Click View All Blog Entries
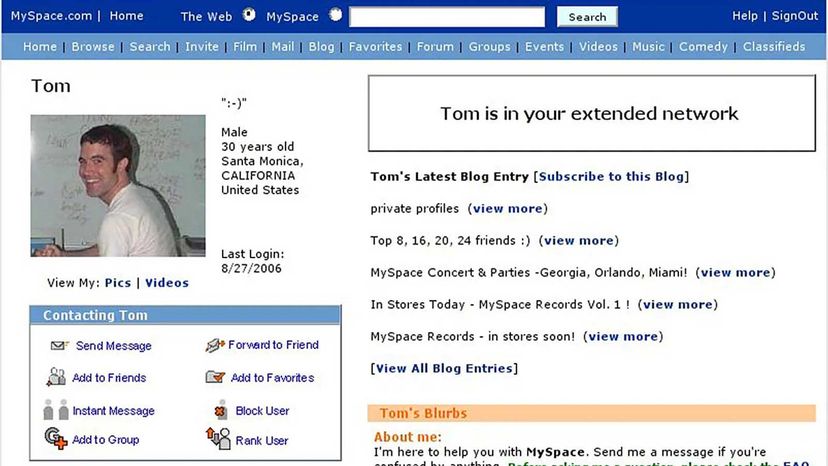This screenshot has width=828, height=466. click(x=444, y=368)
